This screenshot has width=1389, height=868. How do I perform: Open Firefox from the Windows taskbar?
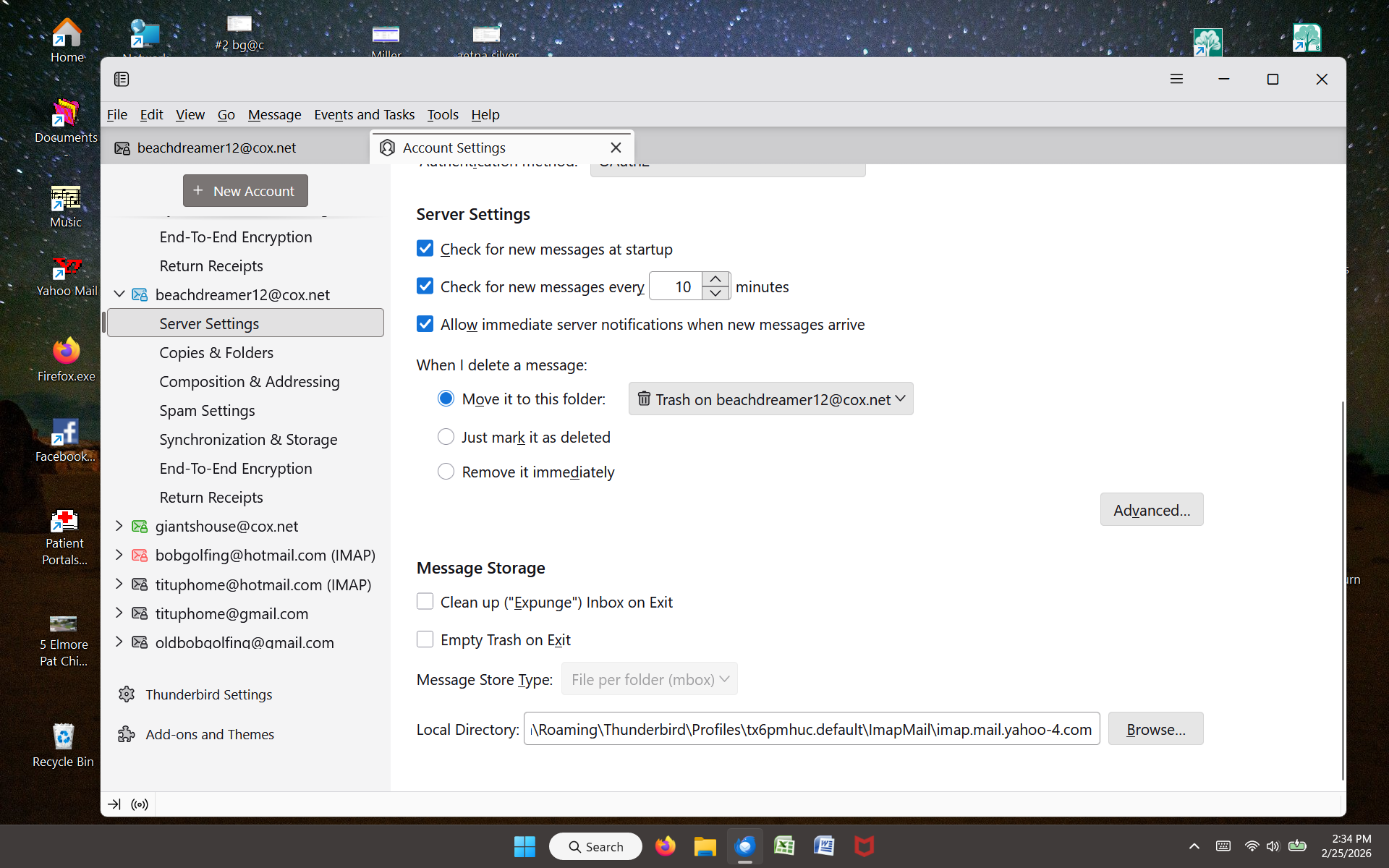(665, 846)
